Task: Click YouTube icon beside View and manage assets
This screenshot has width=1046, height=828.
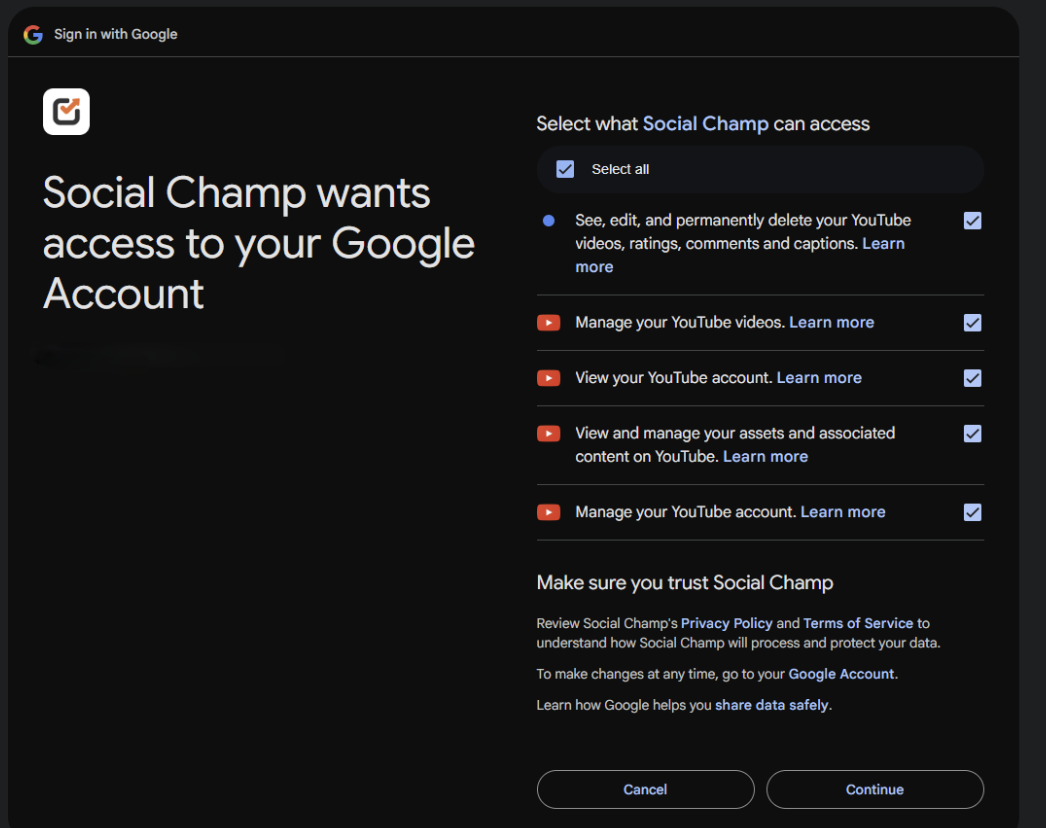Action: pyautogui.click(x=548, y=434)
